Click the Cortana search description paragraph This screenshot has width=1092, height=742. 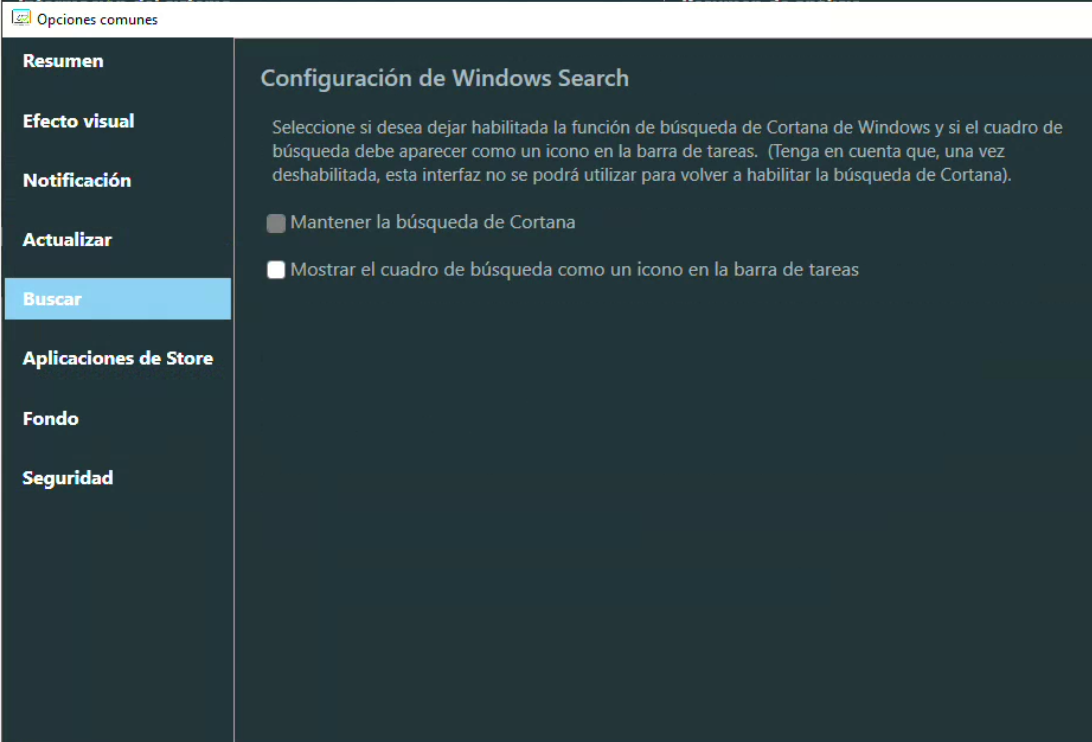pos(666,151)
